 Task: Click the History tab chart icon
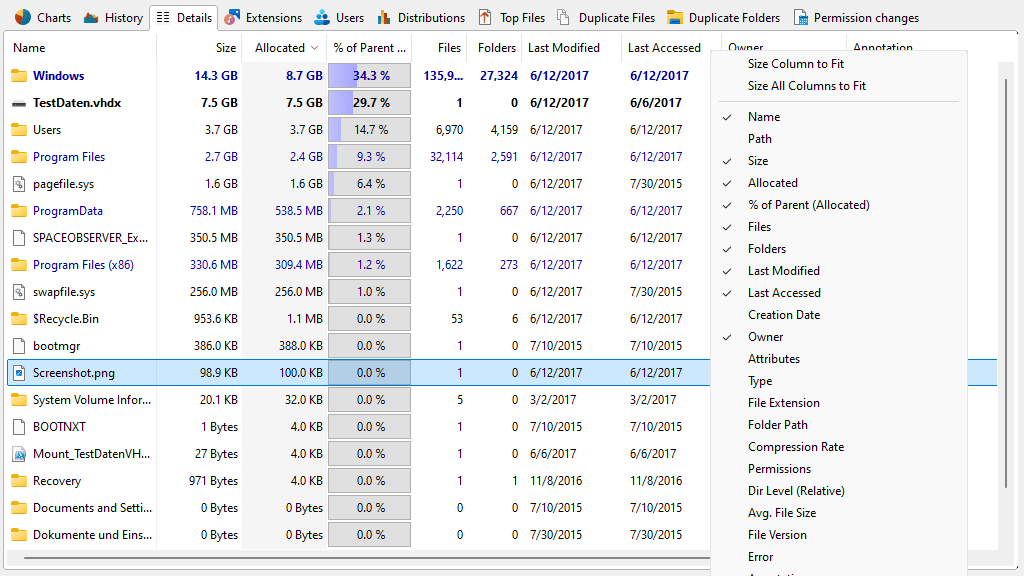pos(92,17)
